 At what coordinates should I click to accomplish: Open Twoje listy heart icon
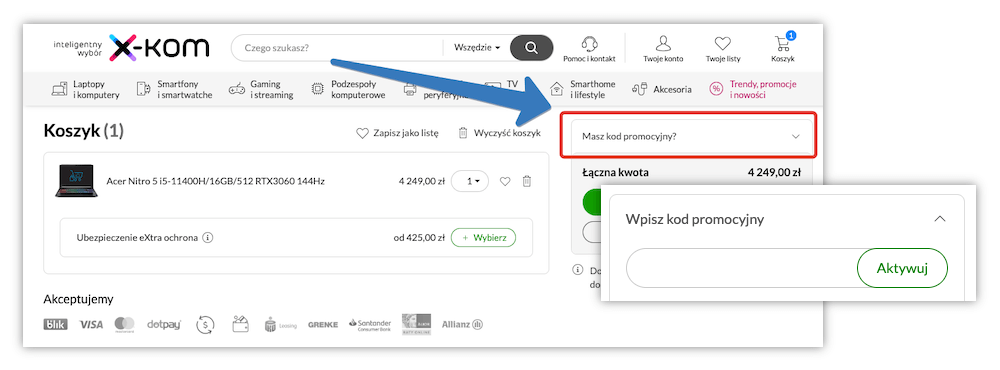tap(723, 44)
